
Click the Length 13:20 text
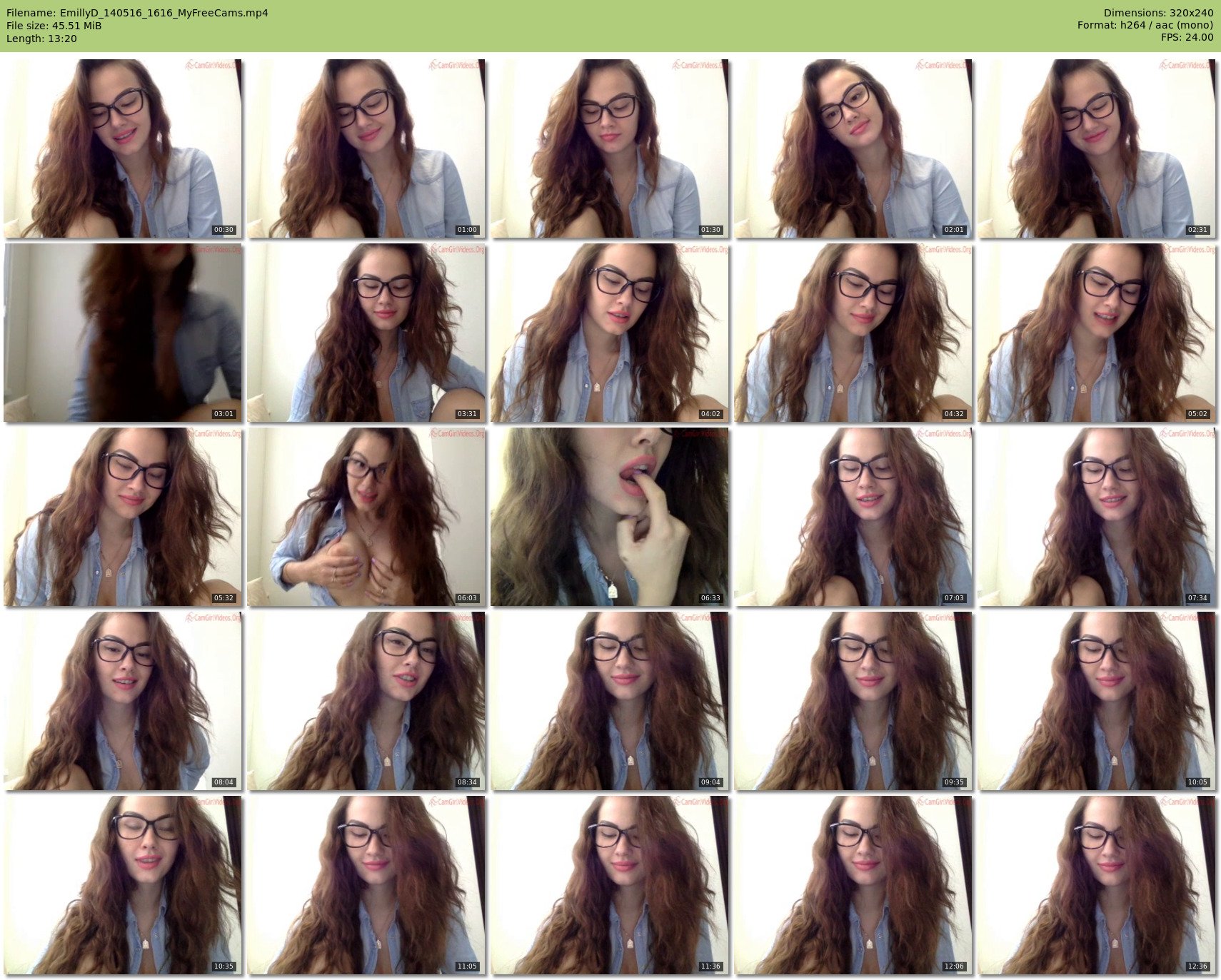(41, 39)
